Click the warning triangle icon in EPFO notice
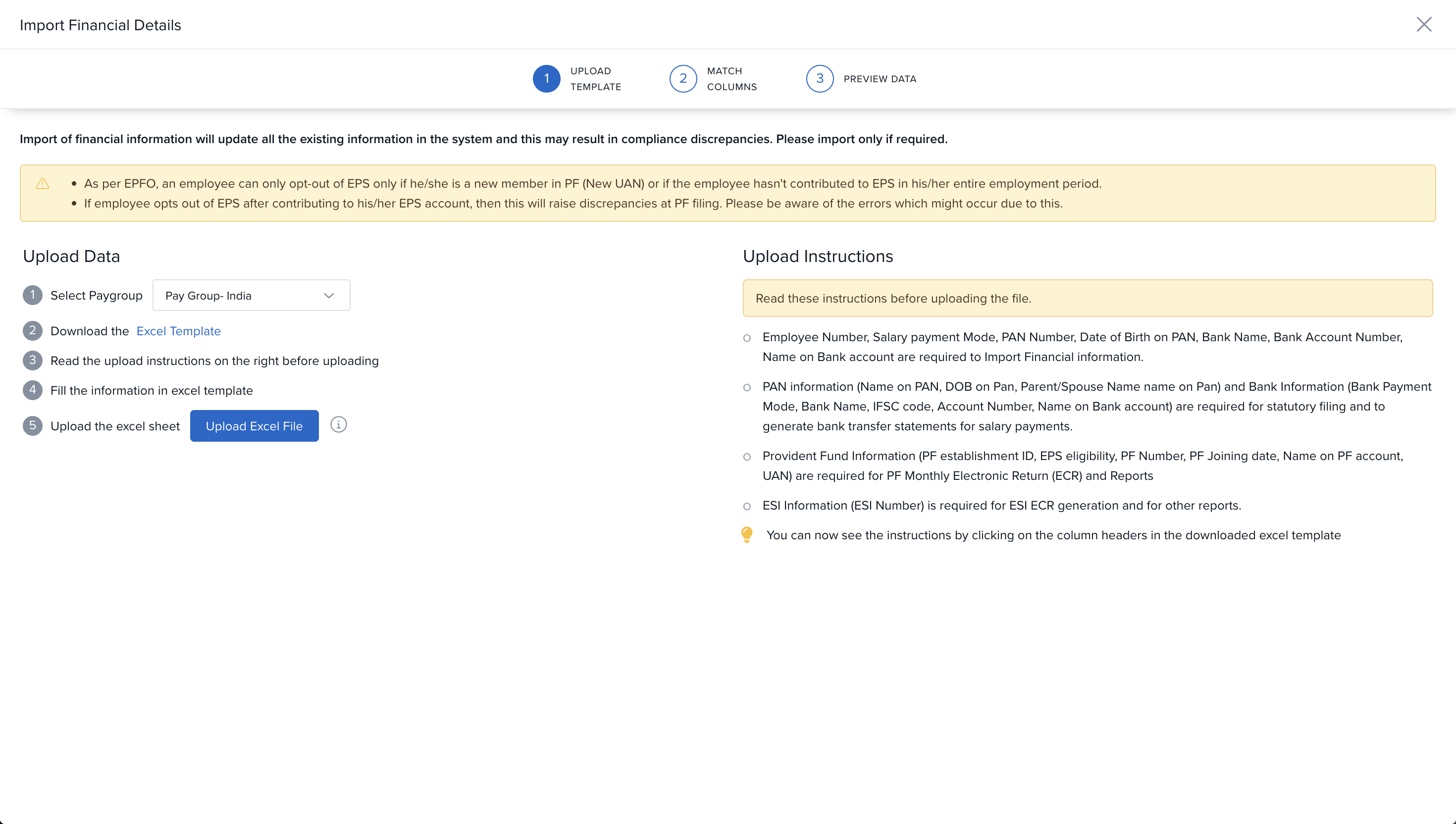This screenshot has width=1456, height=824. coord(43,183)
